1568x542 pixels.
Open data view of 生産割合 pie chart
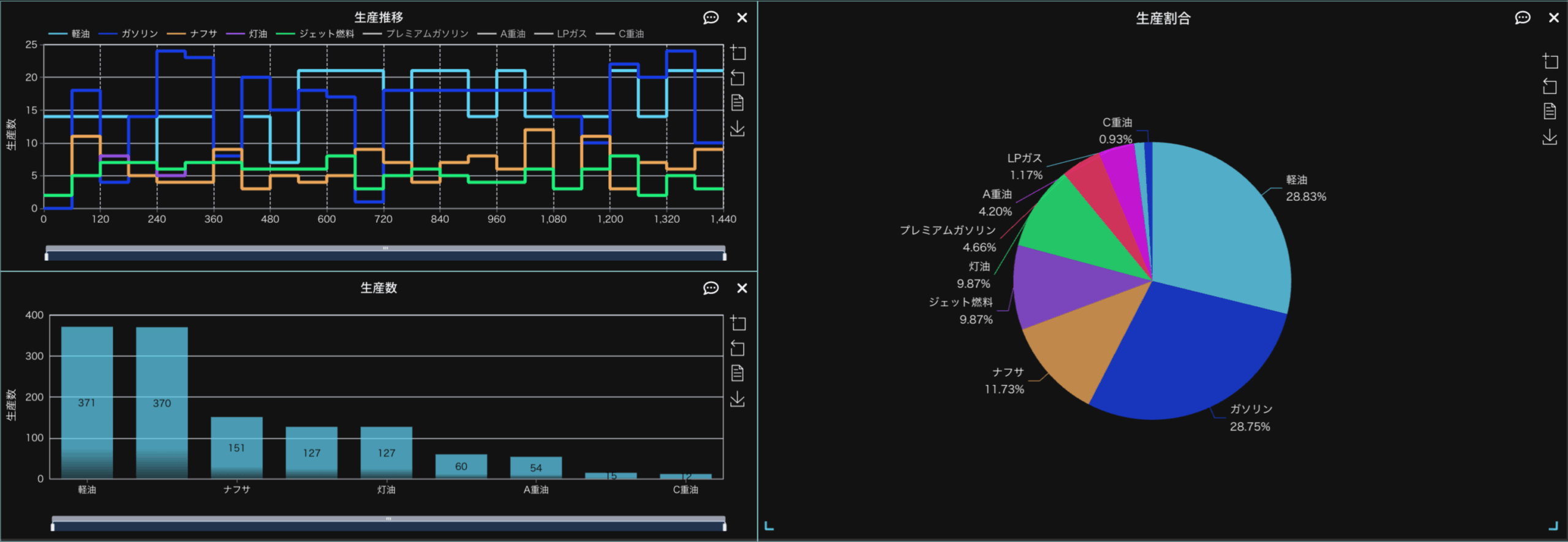coord(1550,111)
